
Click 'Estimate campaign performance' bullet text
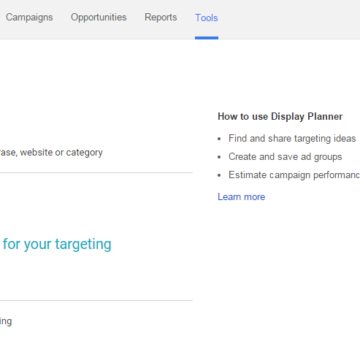pos(294,175)
